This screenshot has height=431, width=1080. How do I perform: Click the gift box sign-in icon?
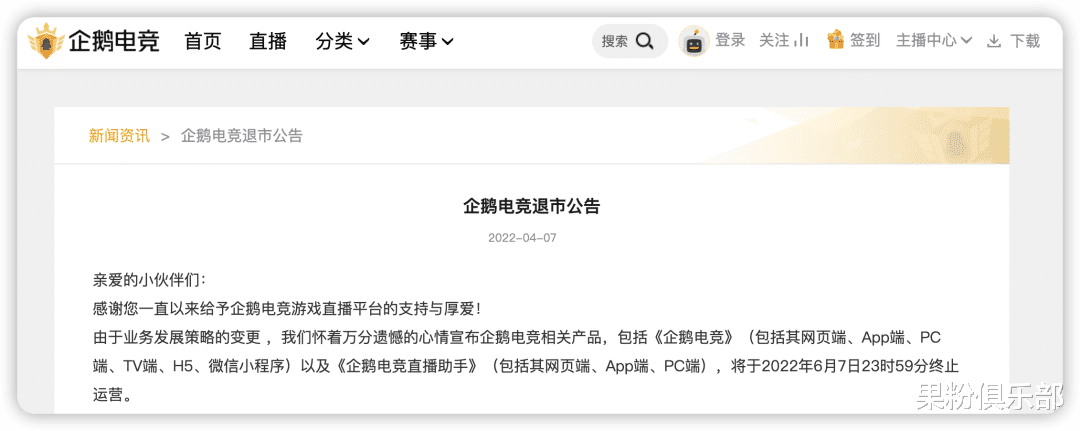pyautogui.click(x=835, y=40)
